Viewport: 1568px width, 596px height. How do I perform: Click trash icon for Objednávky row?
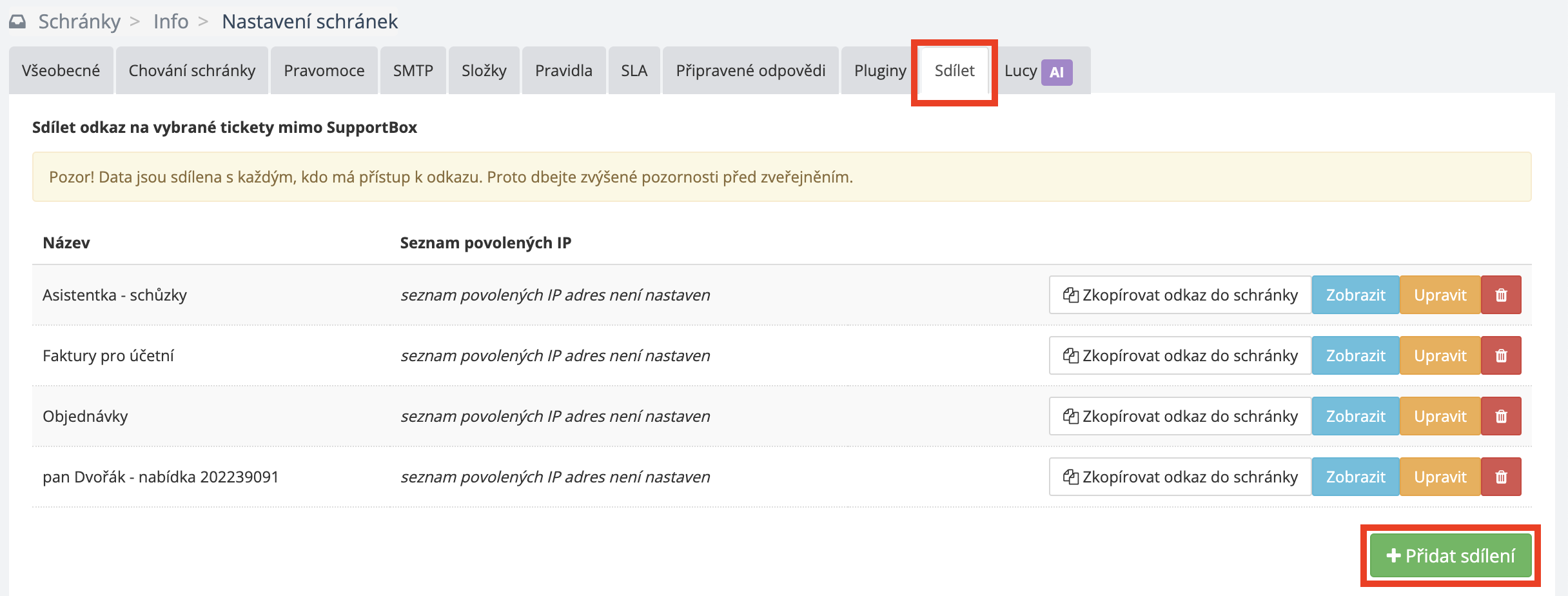1501,417
